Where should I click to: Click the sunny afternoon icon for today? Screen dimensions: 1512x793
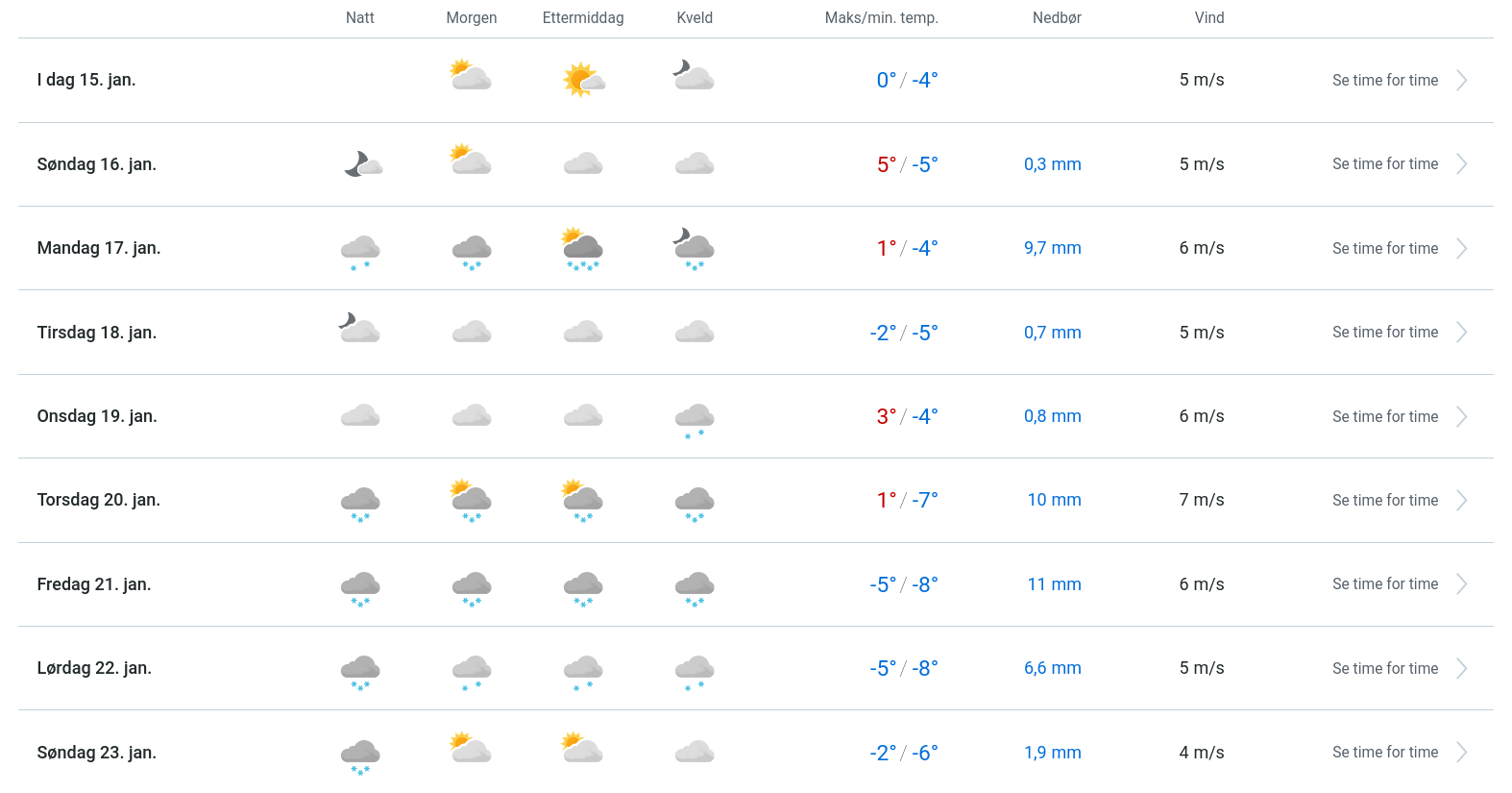583,80
